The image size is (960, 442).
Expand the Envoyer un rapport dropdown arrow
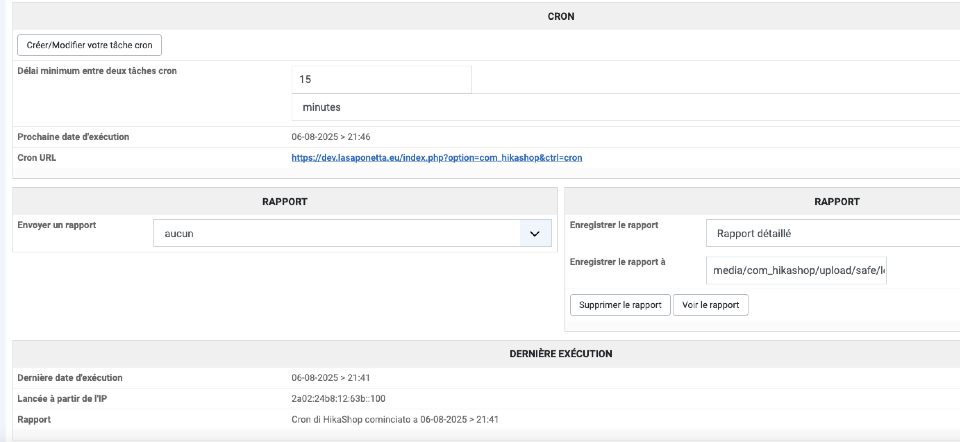(x=534, y=233)
